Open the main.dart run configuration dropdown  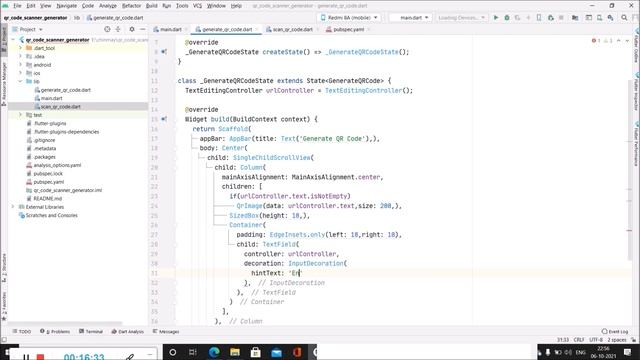(411, 18)
